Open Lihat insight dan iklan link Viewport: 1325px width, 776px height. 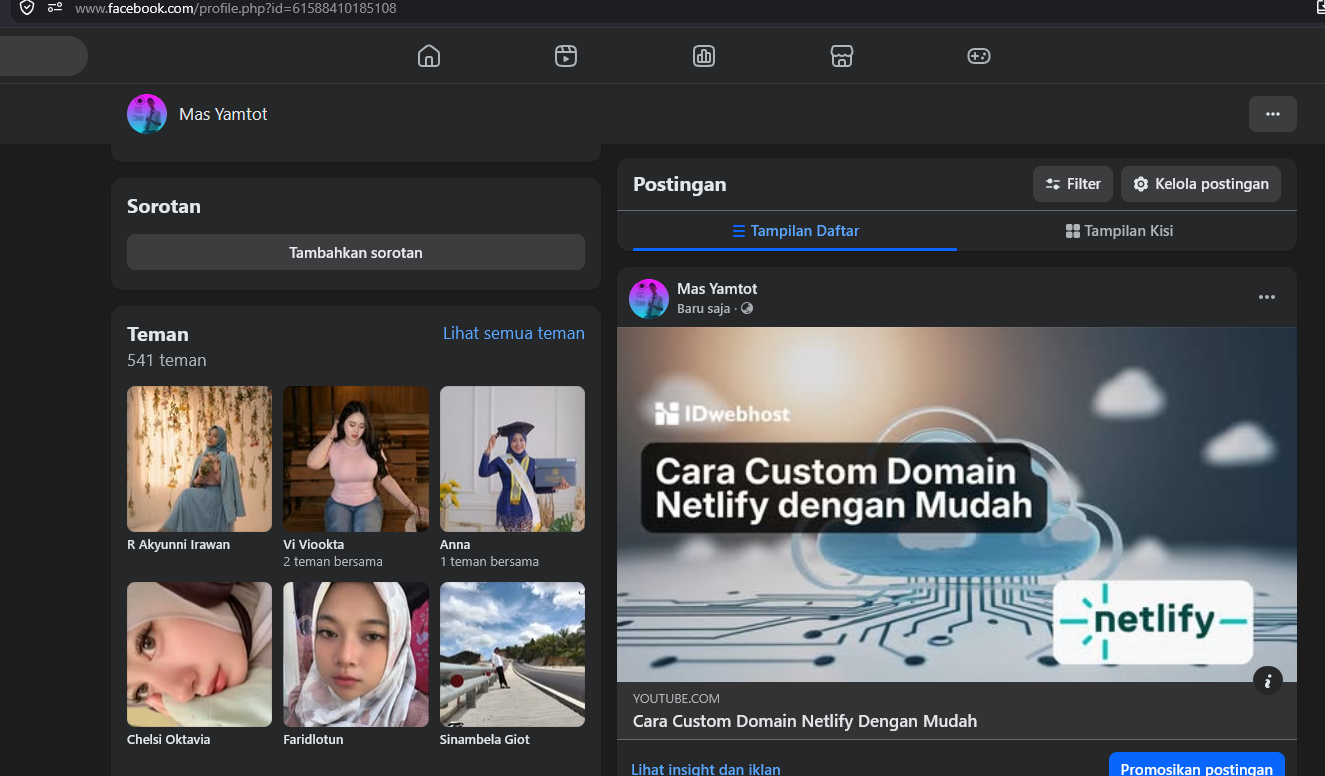pos(706,769)
